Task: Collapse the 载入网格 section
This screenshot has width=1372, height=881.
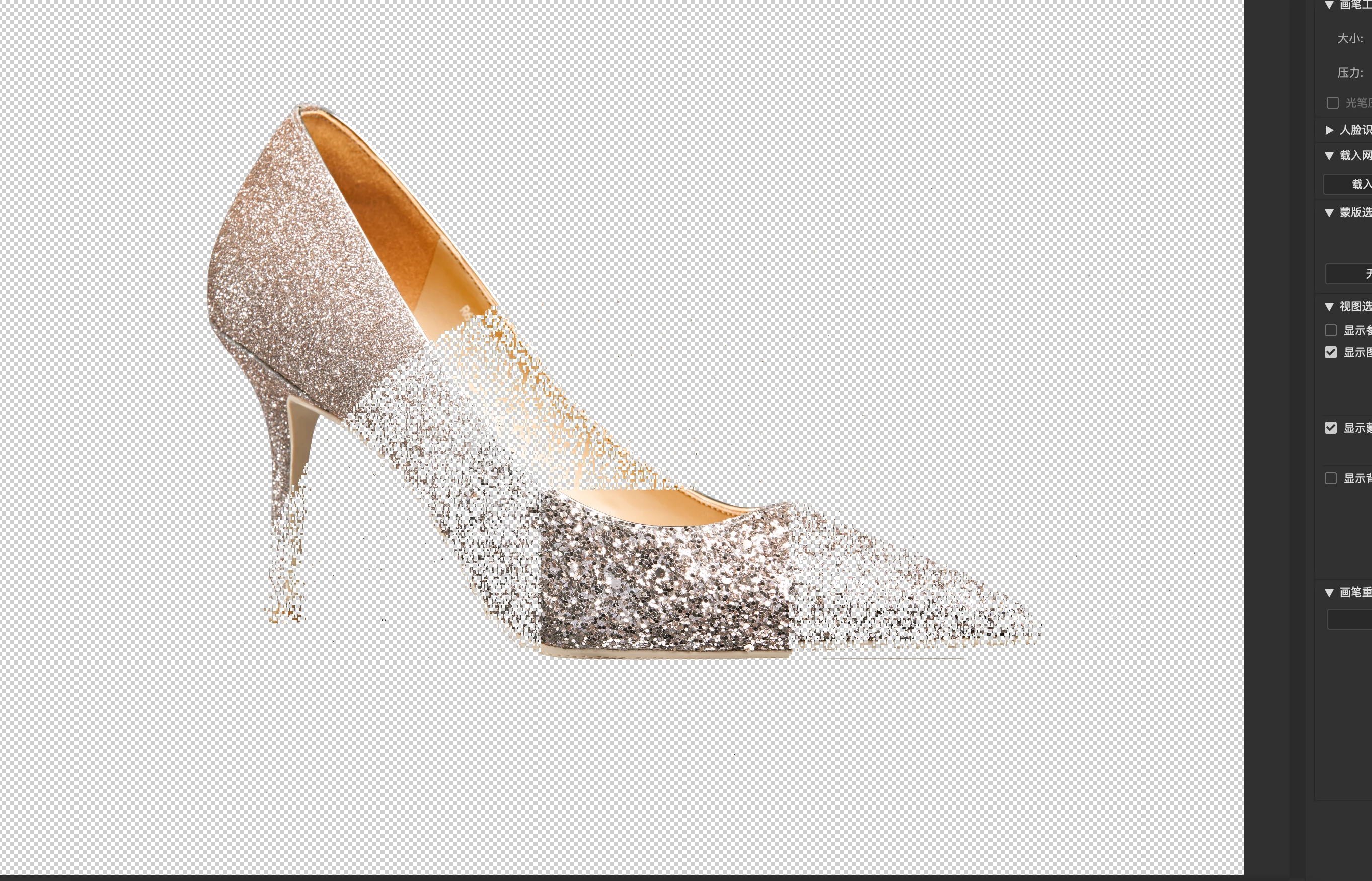Action: pyautogui.click(x=1329, y=156)
